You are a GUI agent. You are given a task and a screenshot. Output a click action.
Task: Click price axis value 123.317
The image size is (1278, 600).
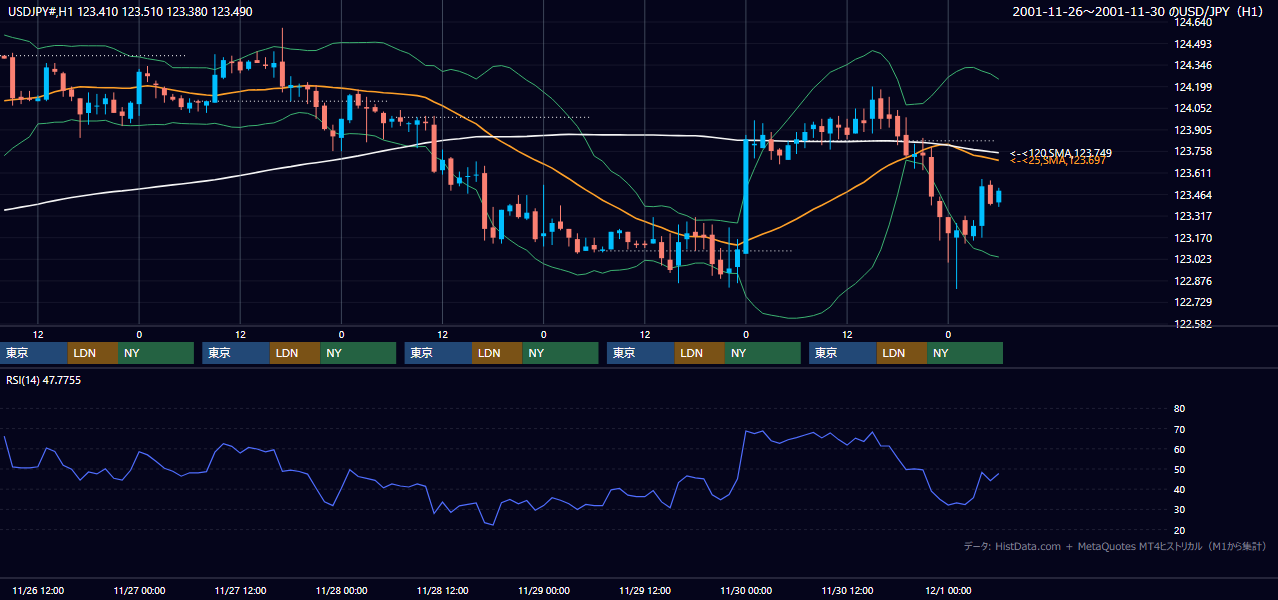1192,216
